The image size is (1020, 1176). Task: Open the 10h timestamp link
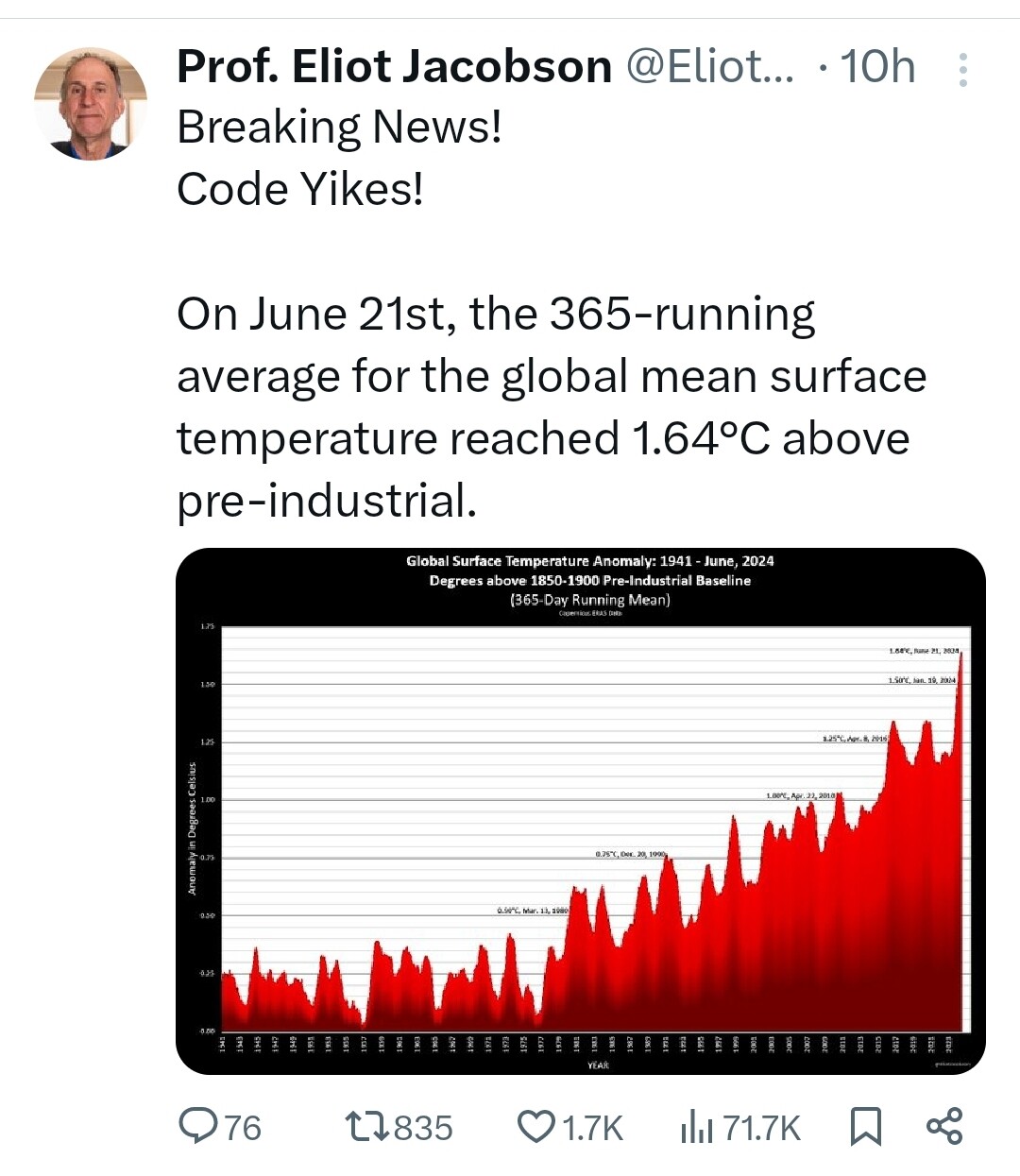877,66
